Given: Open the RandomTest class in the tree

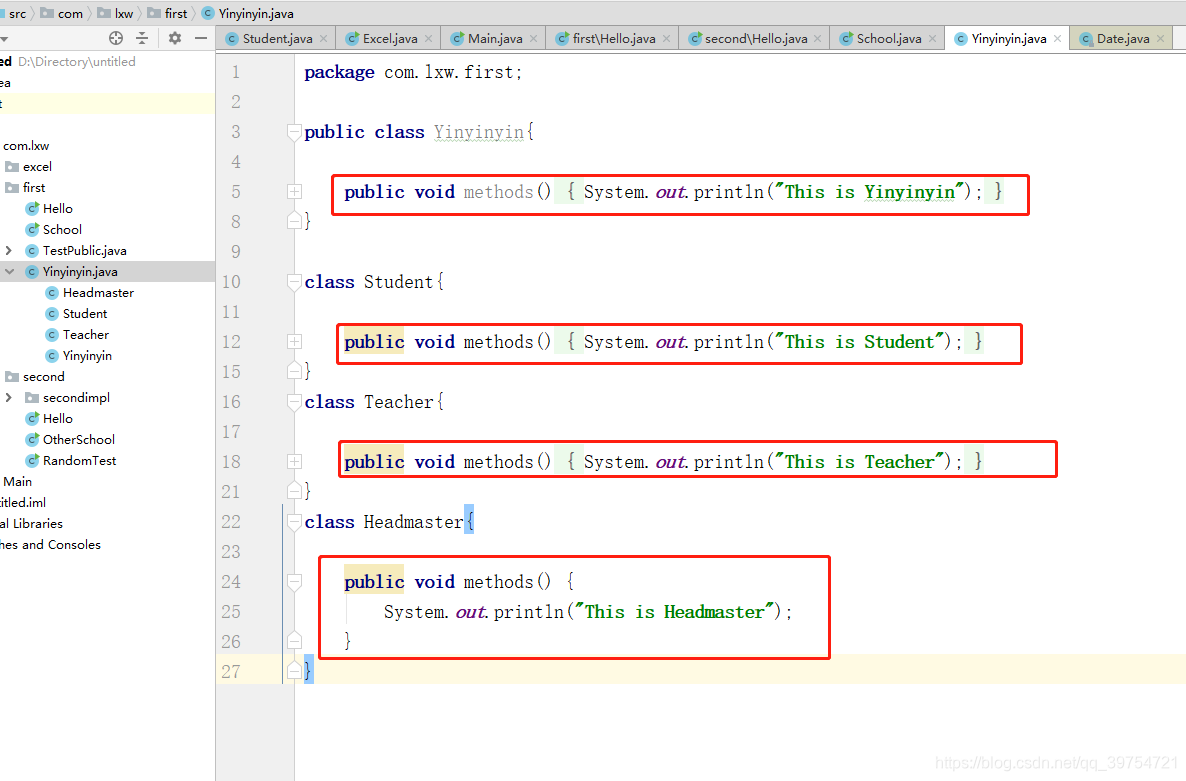Looking at the screenshot, I should (x=80, y=460).
